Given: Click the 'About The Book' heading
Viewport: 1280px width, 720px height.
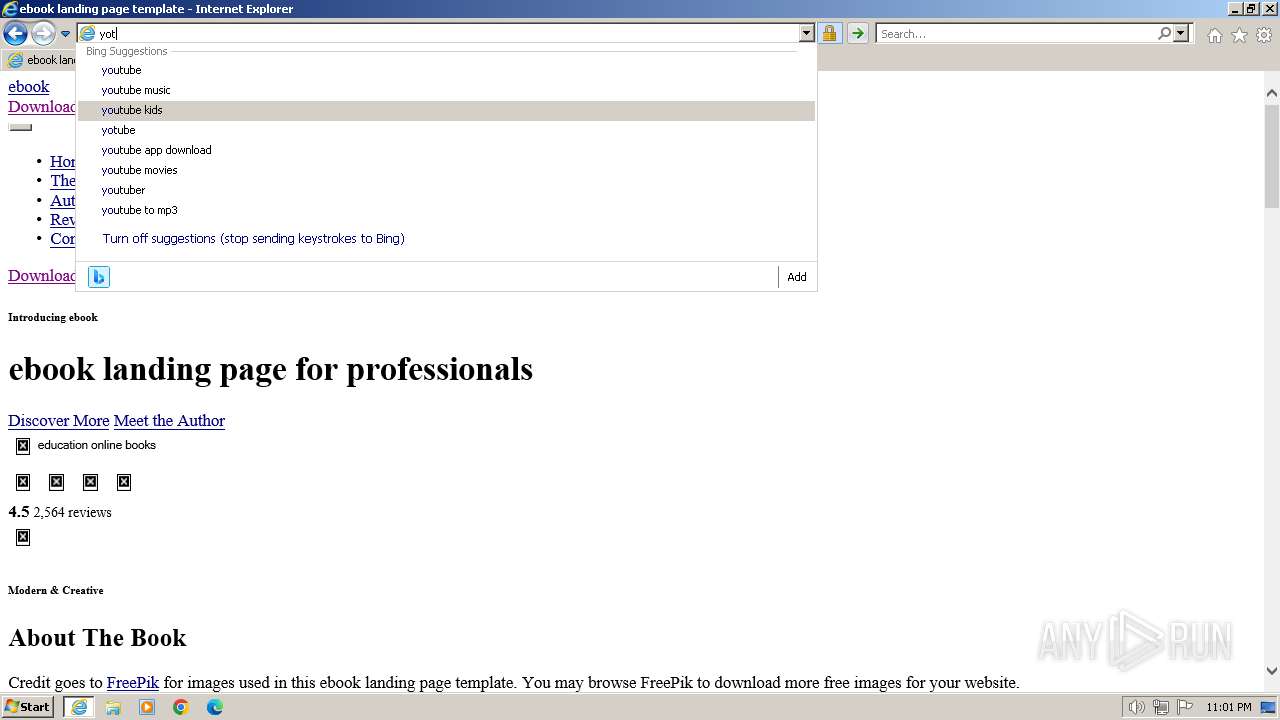Looking at the screenshot, I should 97,638.
